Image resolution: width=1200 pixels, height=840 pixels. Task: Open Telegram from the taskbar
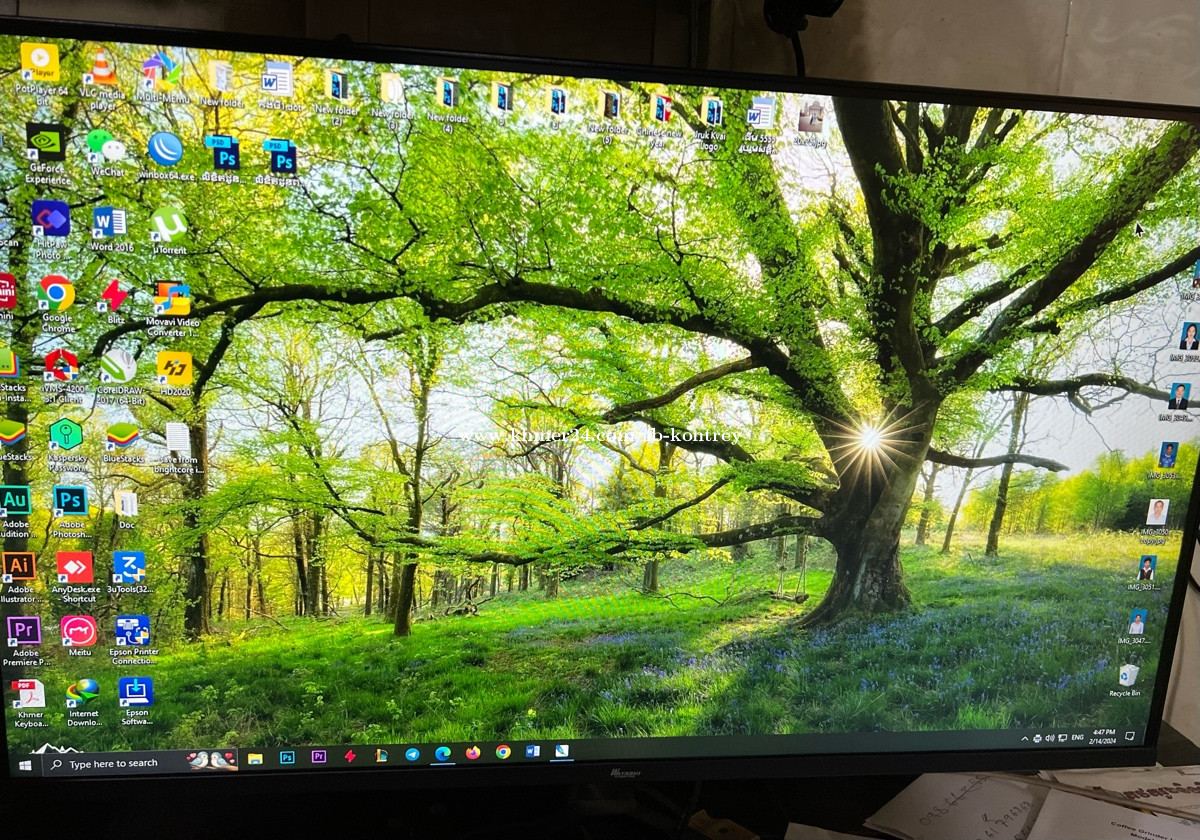coord(412,755)
